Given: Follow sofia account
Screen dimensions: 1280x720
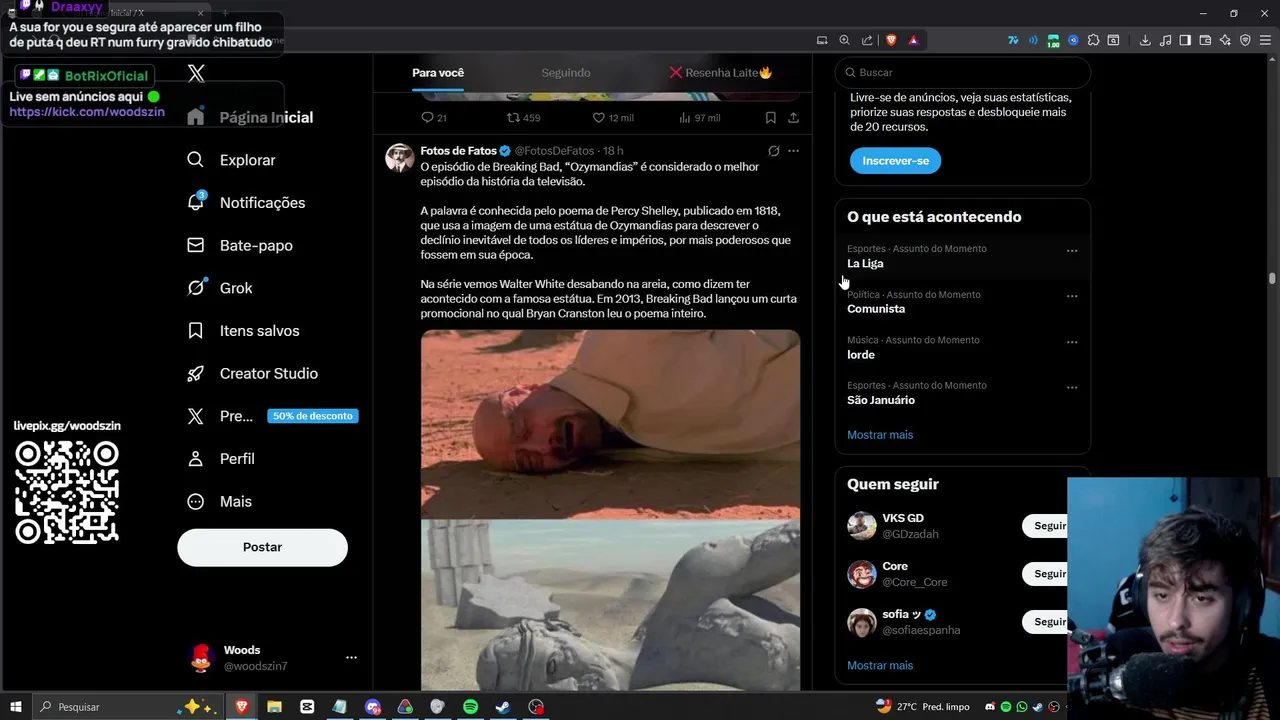Looking at the screenshot, I should click(1046, 622).
